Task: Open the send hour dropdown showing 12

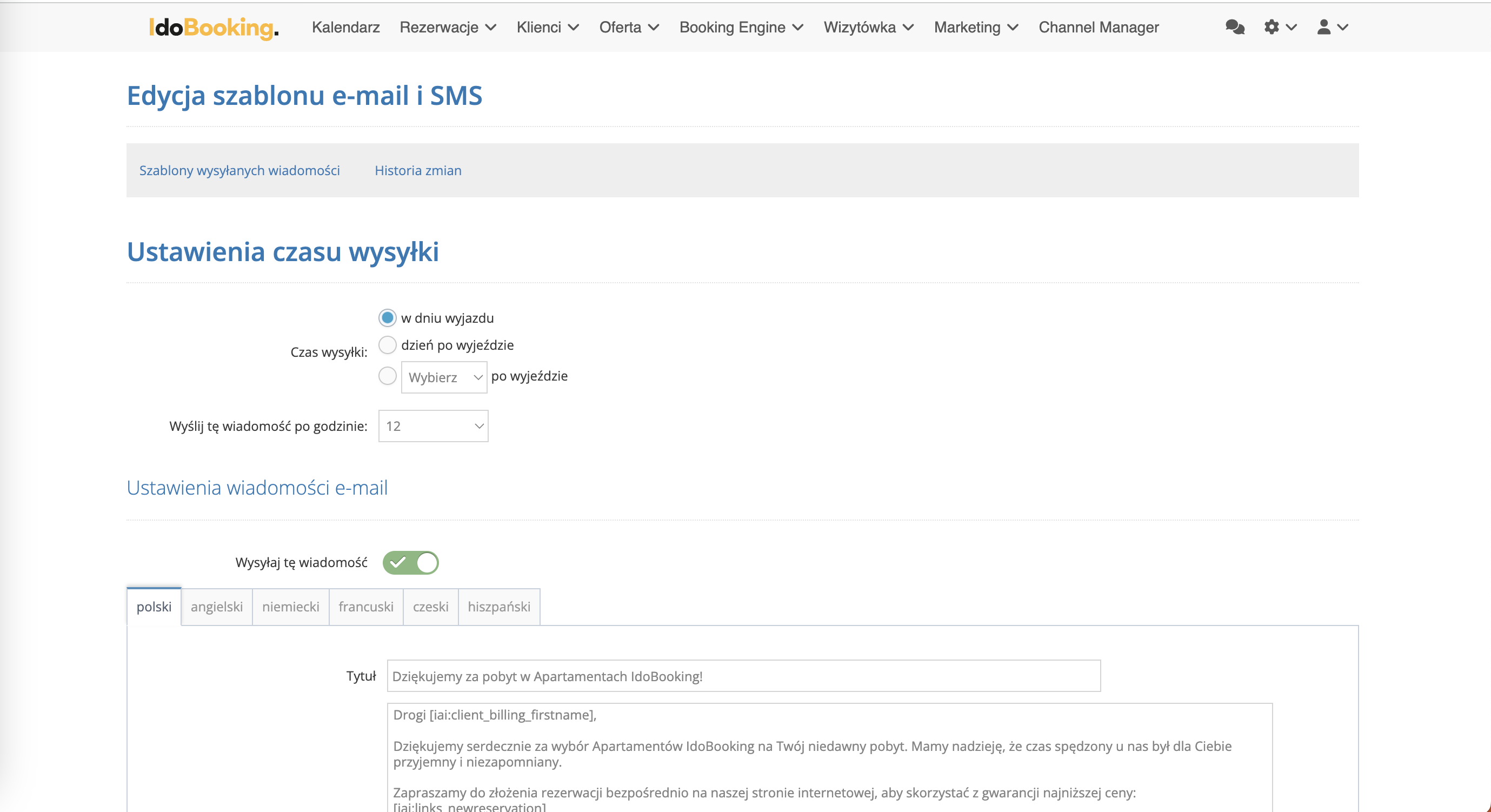Action: click(x=433, y=426)
